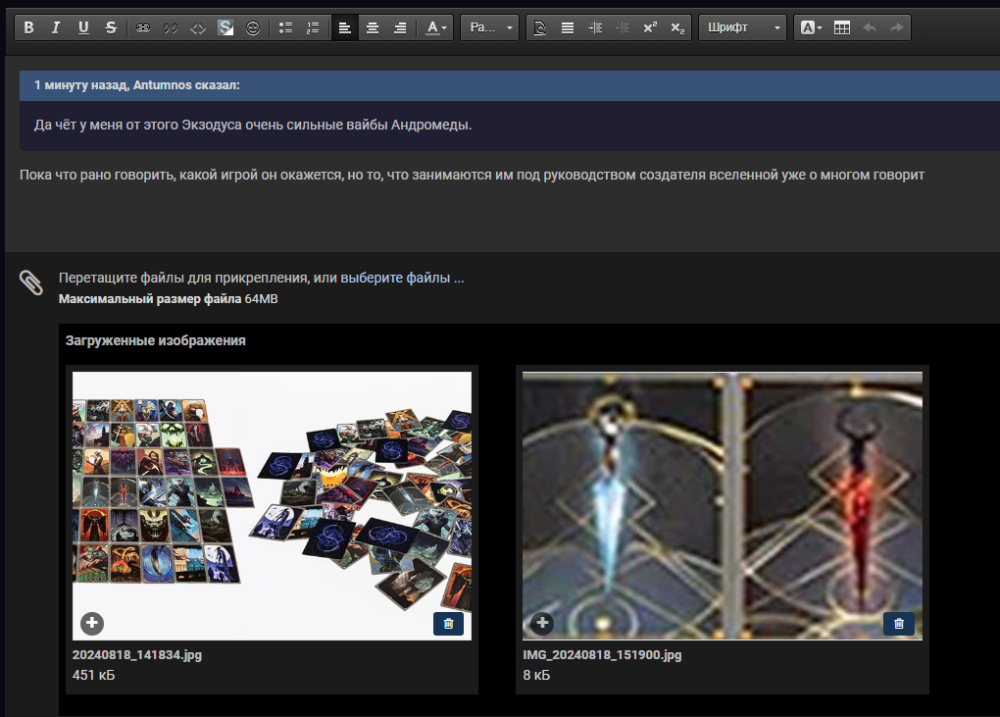Open the text color dropdown
Viewport: 1000px width, 717px height.
point(436,28)
